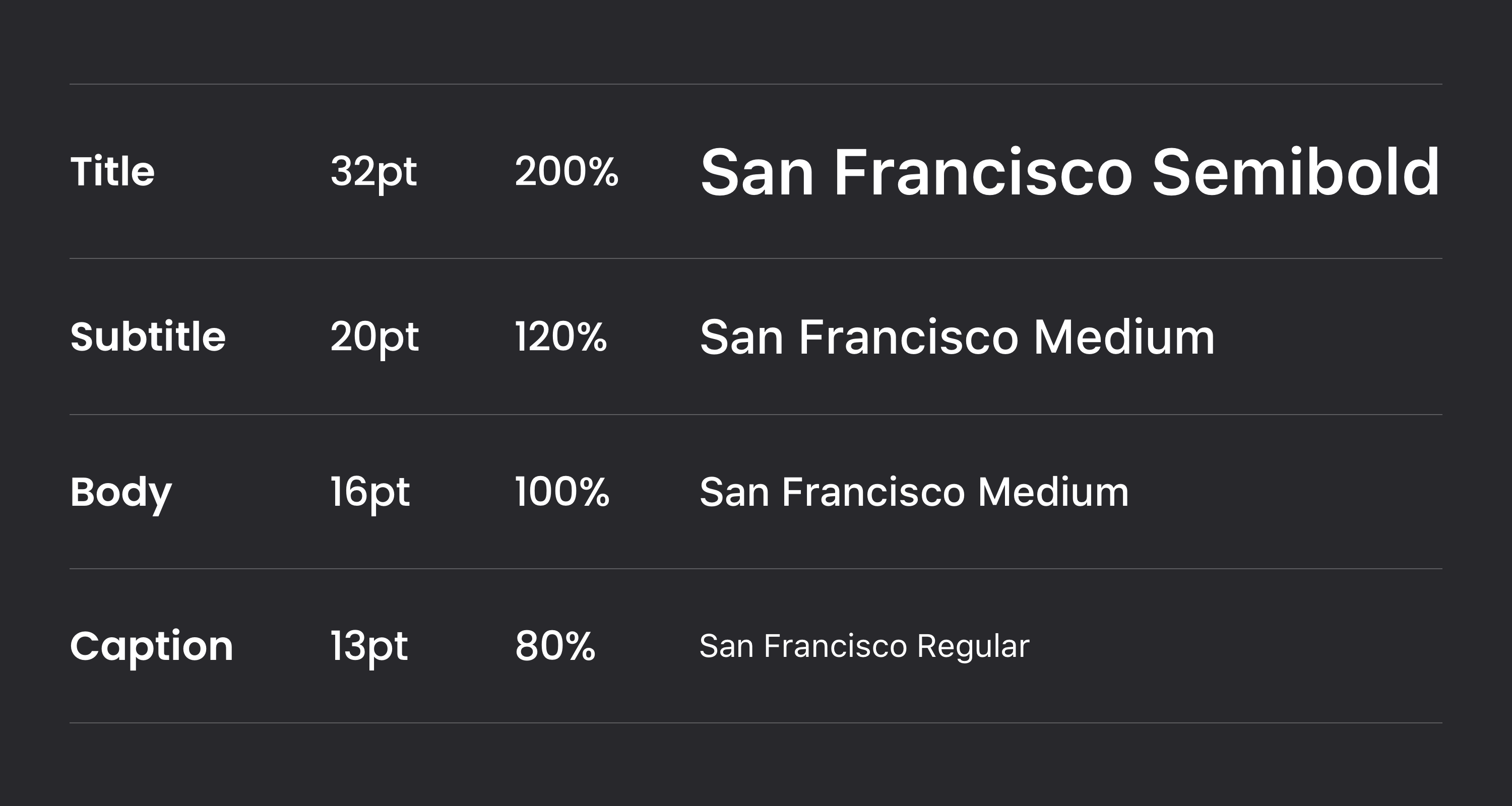Click the Title row label
The width and height of the screenshot is (1512, 806).
point(112,172)
